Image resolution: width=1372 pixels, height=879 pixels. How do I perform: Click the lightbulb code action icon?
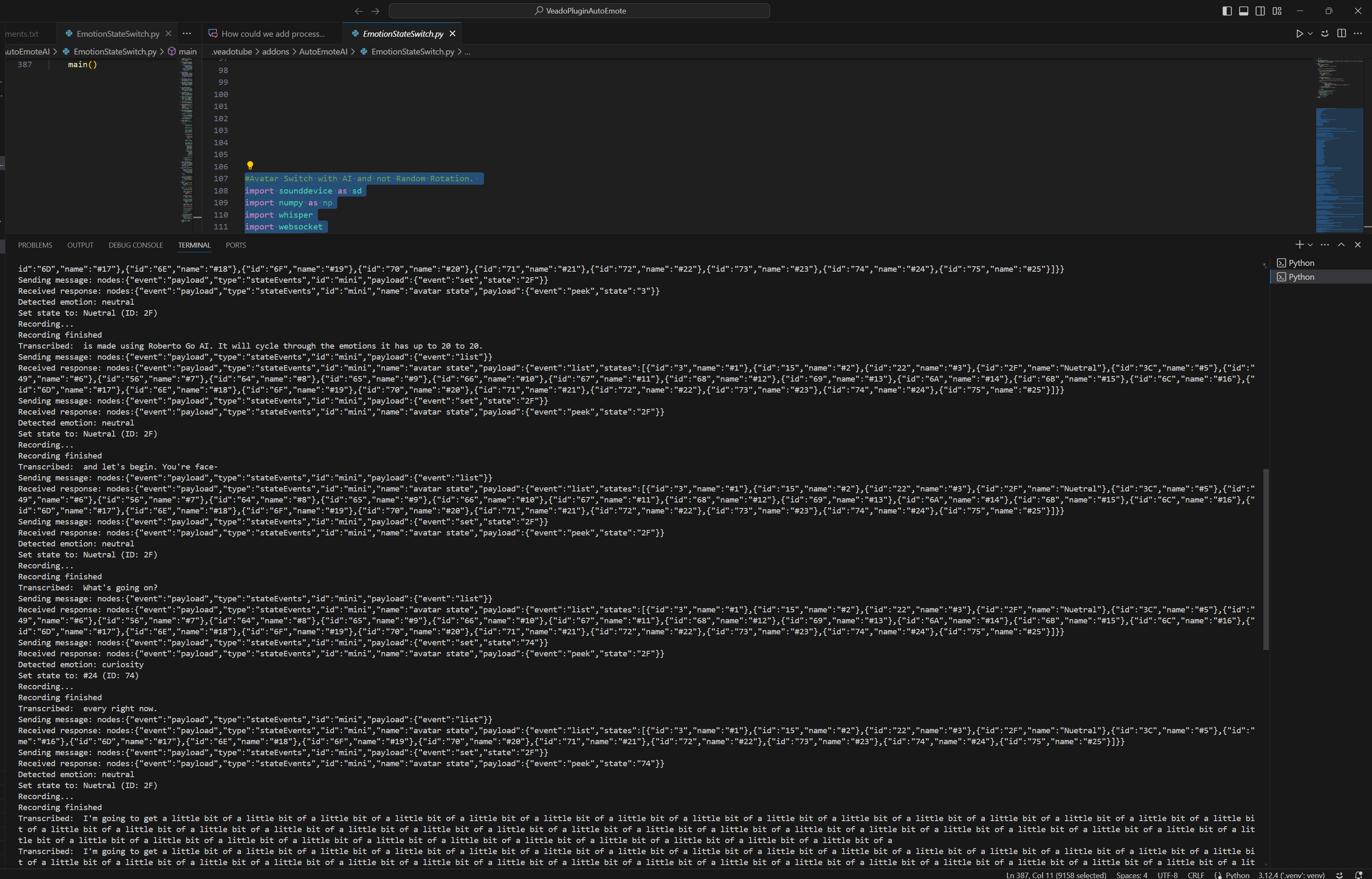pos(250,166)
